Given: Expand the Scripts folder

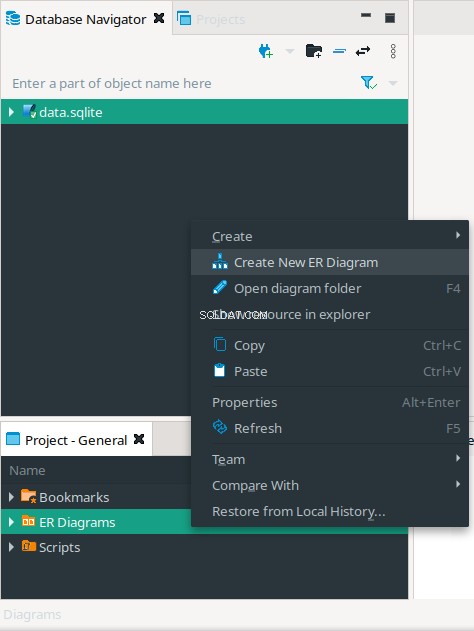Looking at the screenshot, I should [11, 547].
